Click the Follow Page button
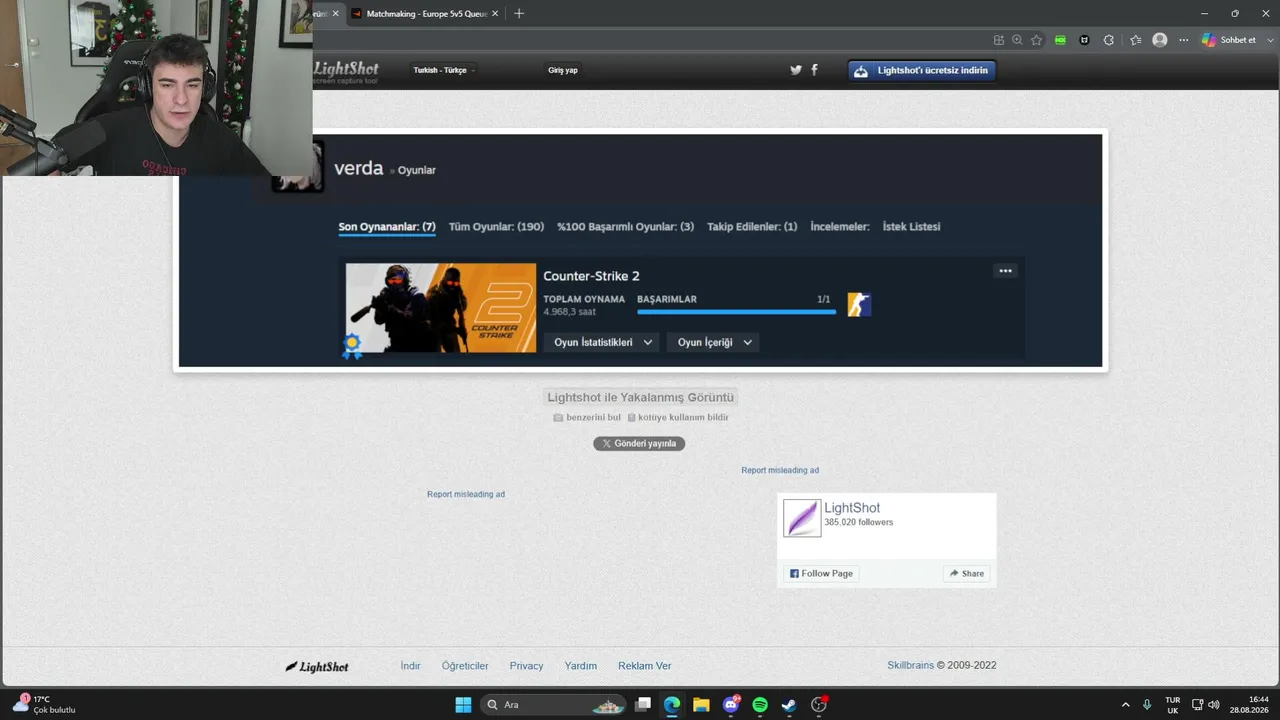This screenshot has height=720, width=1280. click(821, 573)
